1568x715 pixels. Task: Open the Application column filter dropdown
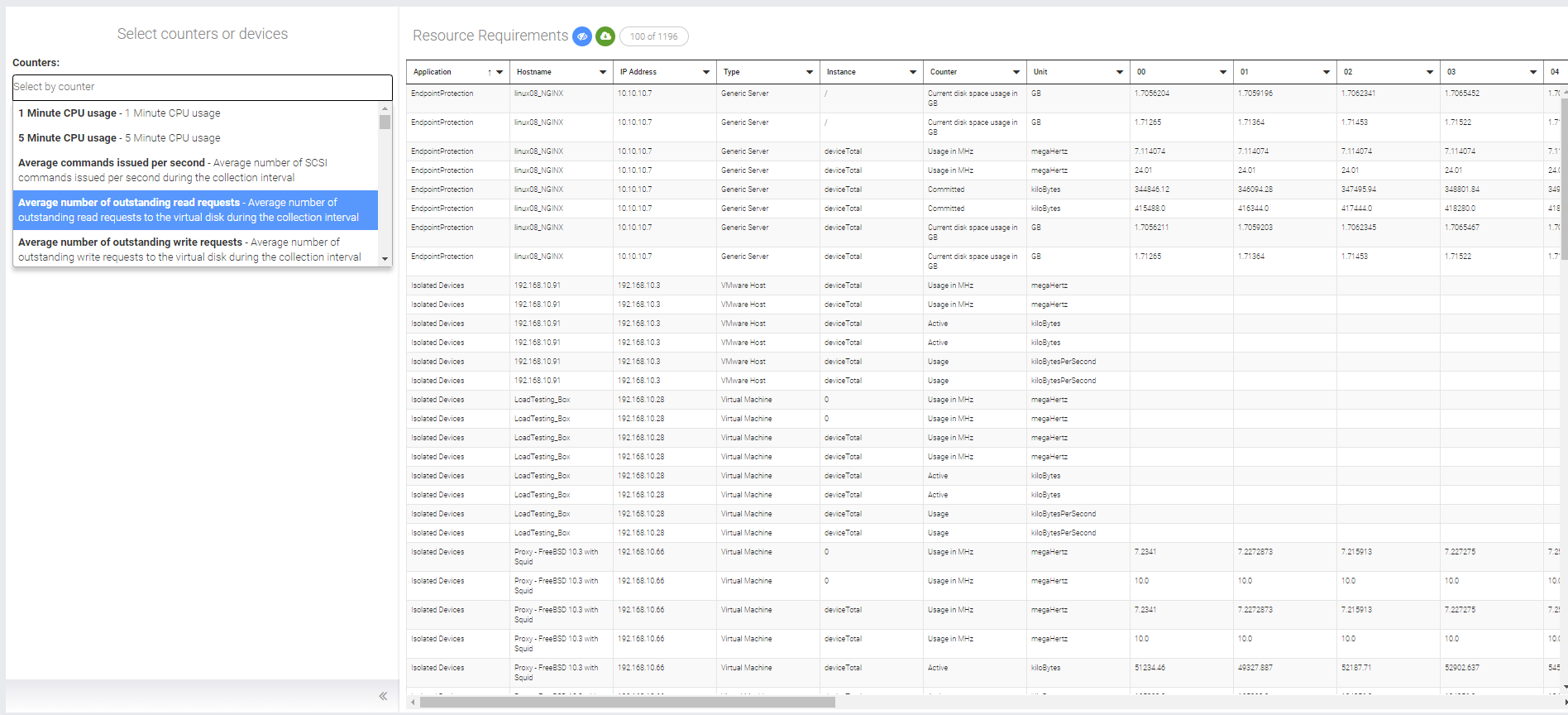coord(500,72)
